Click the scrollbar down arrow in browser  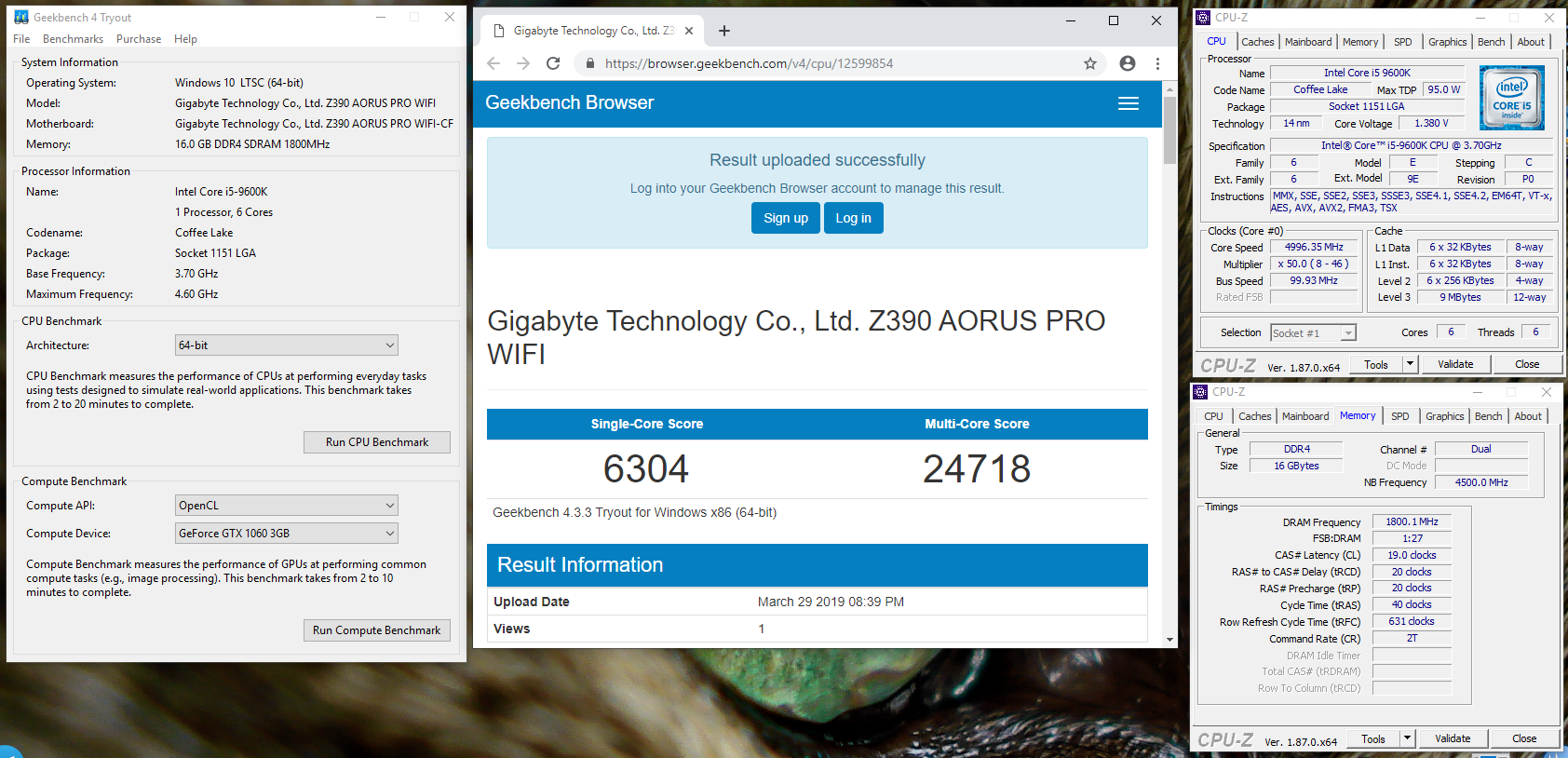(1169, 640)
